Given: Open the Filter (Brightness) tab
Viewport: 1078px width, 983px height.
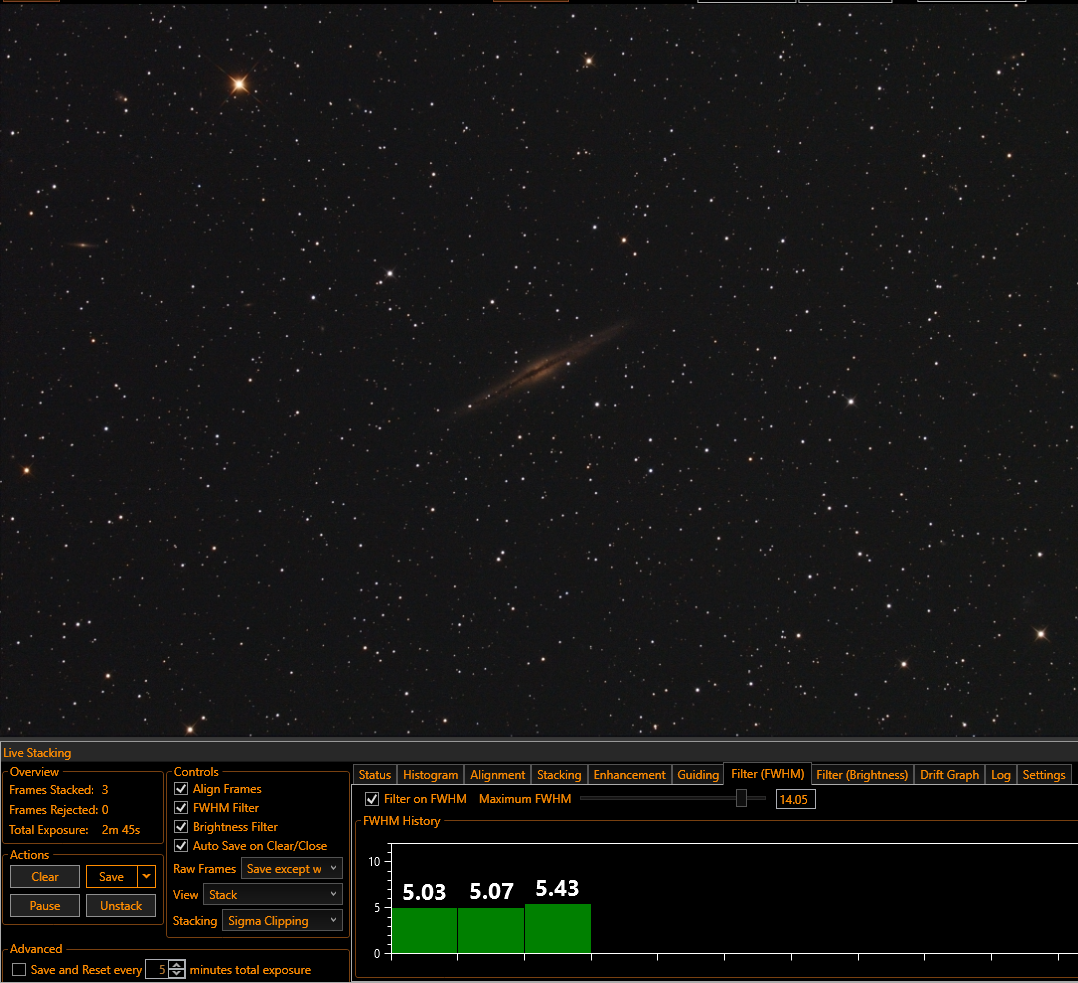Looking at the screenshot, I should pyautogui.click(x=862, y=775).
